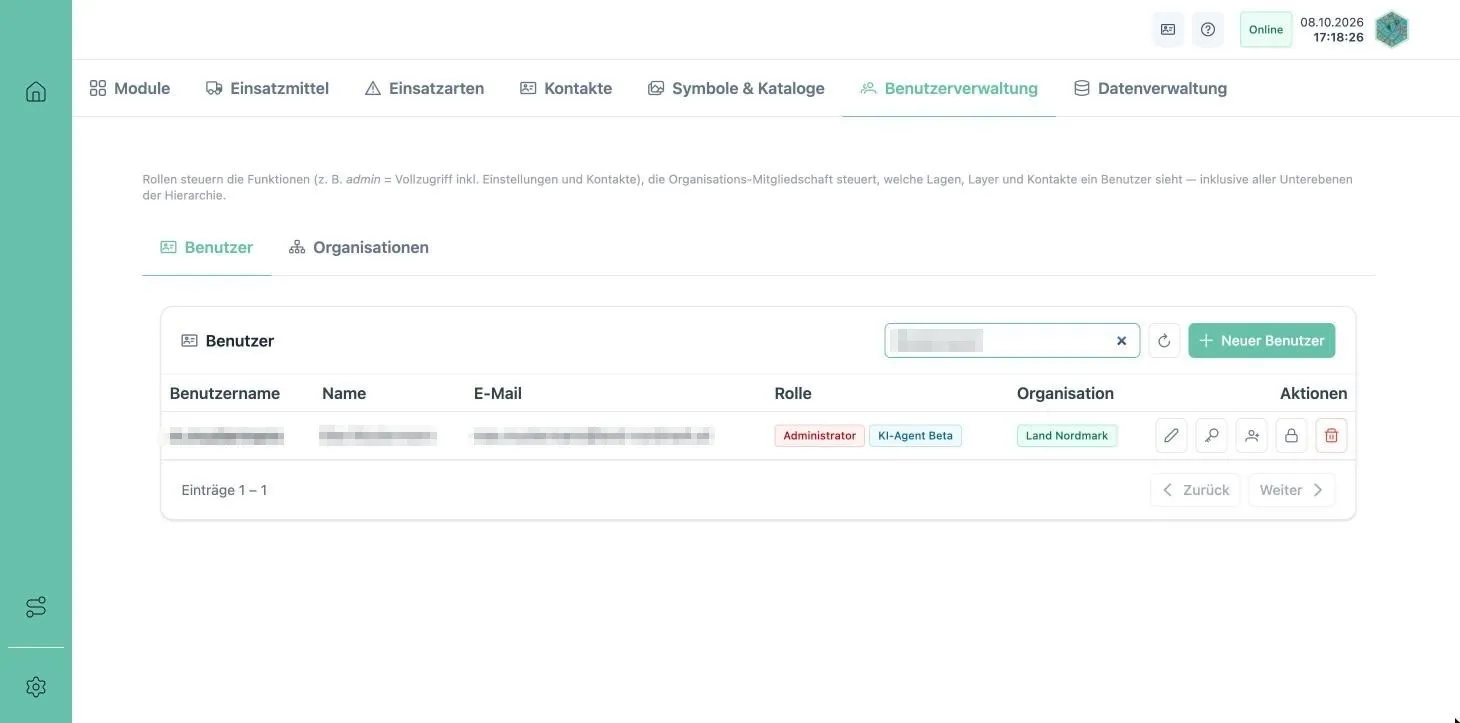This screenshot has width=1460, height=723.
Task: Click the Benutzername column header
Action: click(x=225, y=393)
